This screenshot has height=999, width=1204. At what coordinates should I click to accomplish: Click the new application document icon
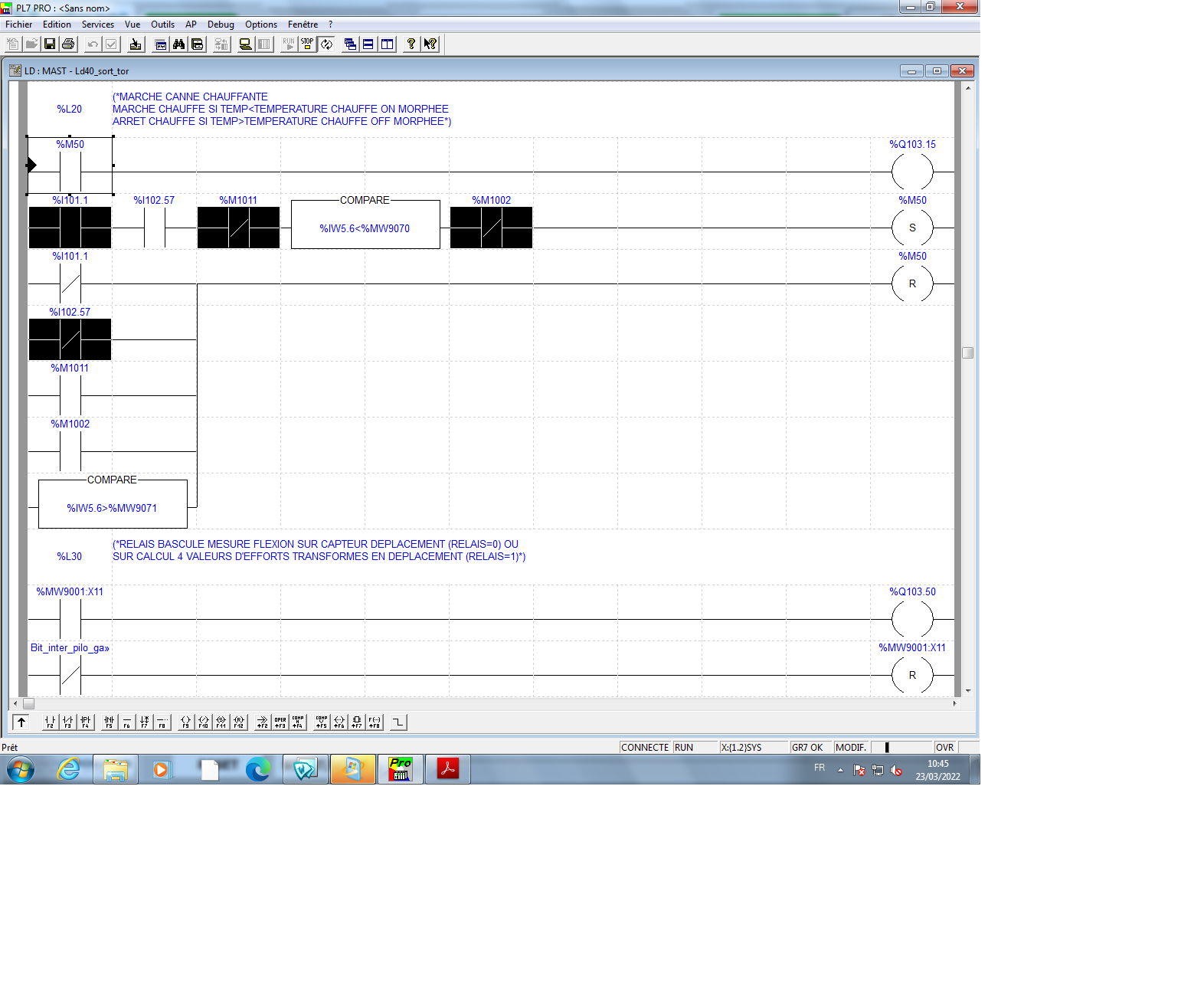(13, 44)
